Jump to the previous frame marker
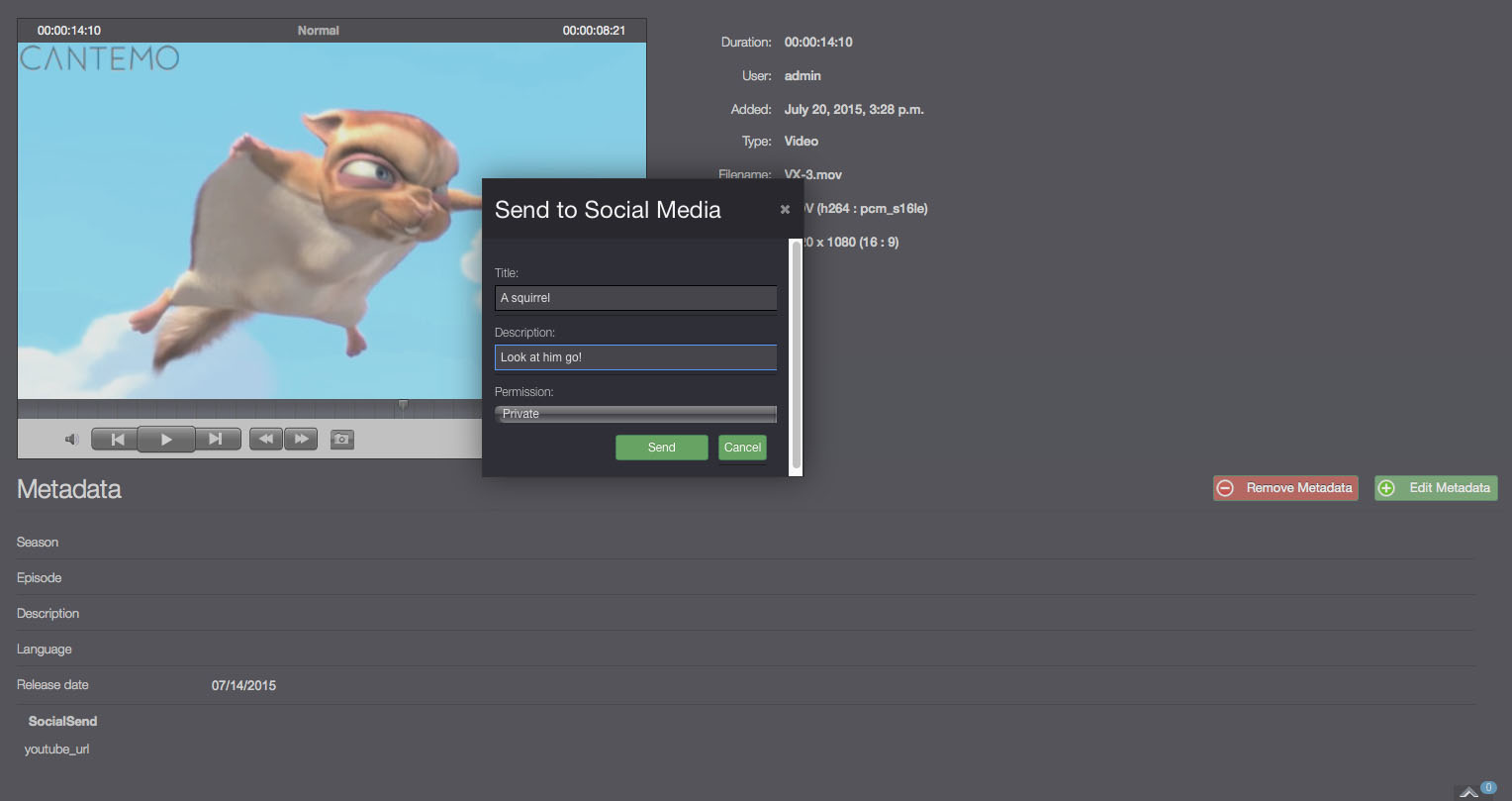Screen dimensions: 1512x801 pyautogui.click(x=115, y=440)
